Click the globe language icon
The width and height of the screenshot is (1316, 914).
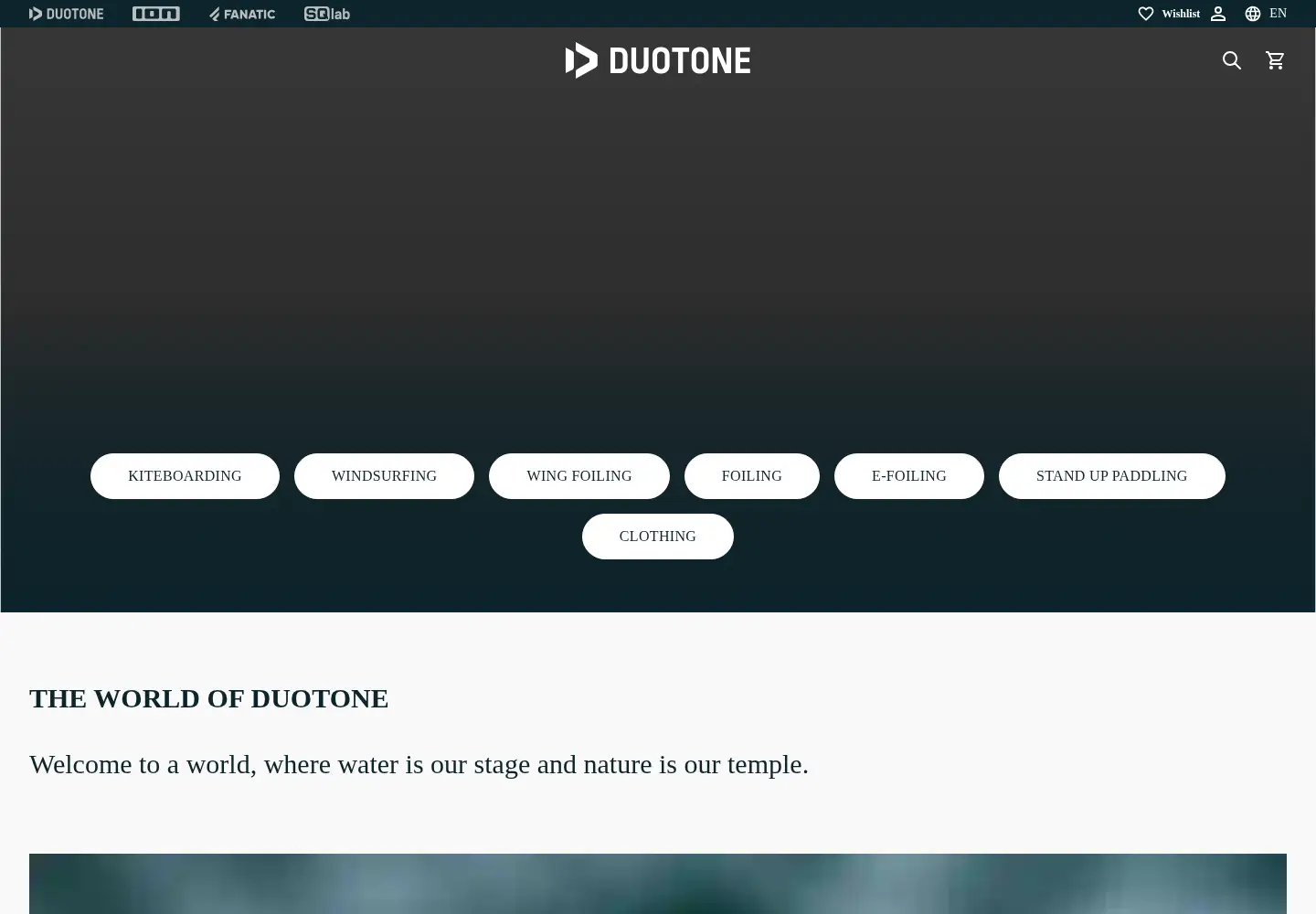pyautogui.click(x=1253, y=14)
